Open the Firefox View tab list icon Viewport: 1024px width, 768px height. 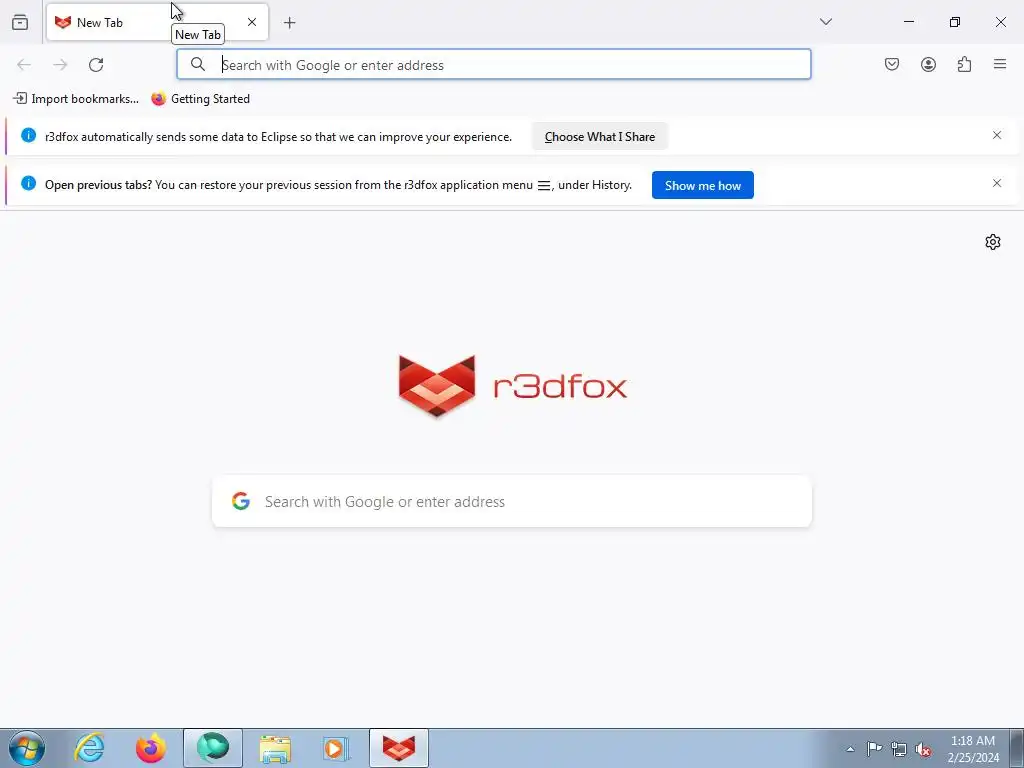20,22
